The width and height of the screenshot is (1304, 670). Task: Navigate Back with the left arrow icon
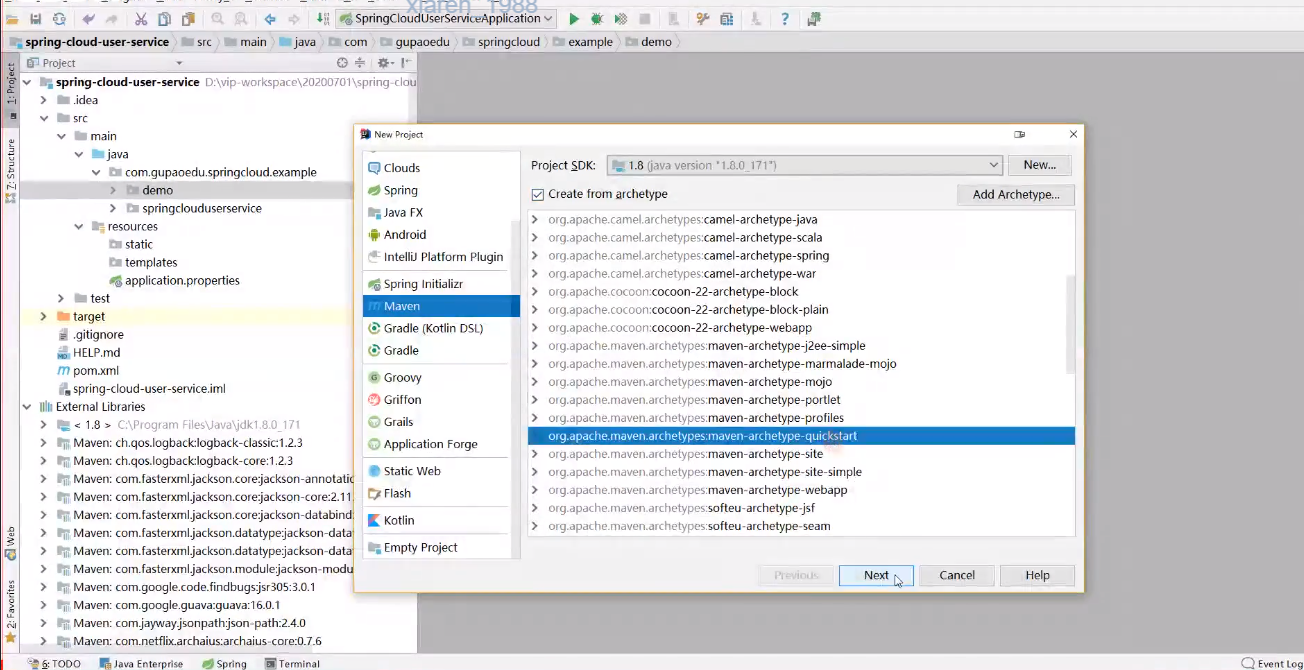pos(270,19)
